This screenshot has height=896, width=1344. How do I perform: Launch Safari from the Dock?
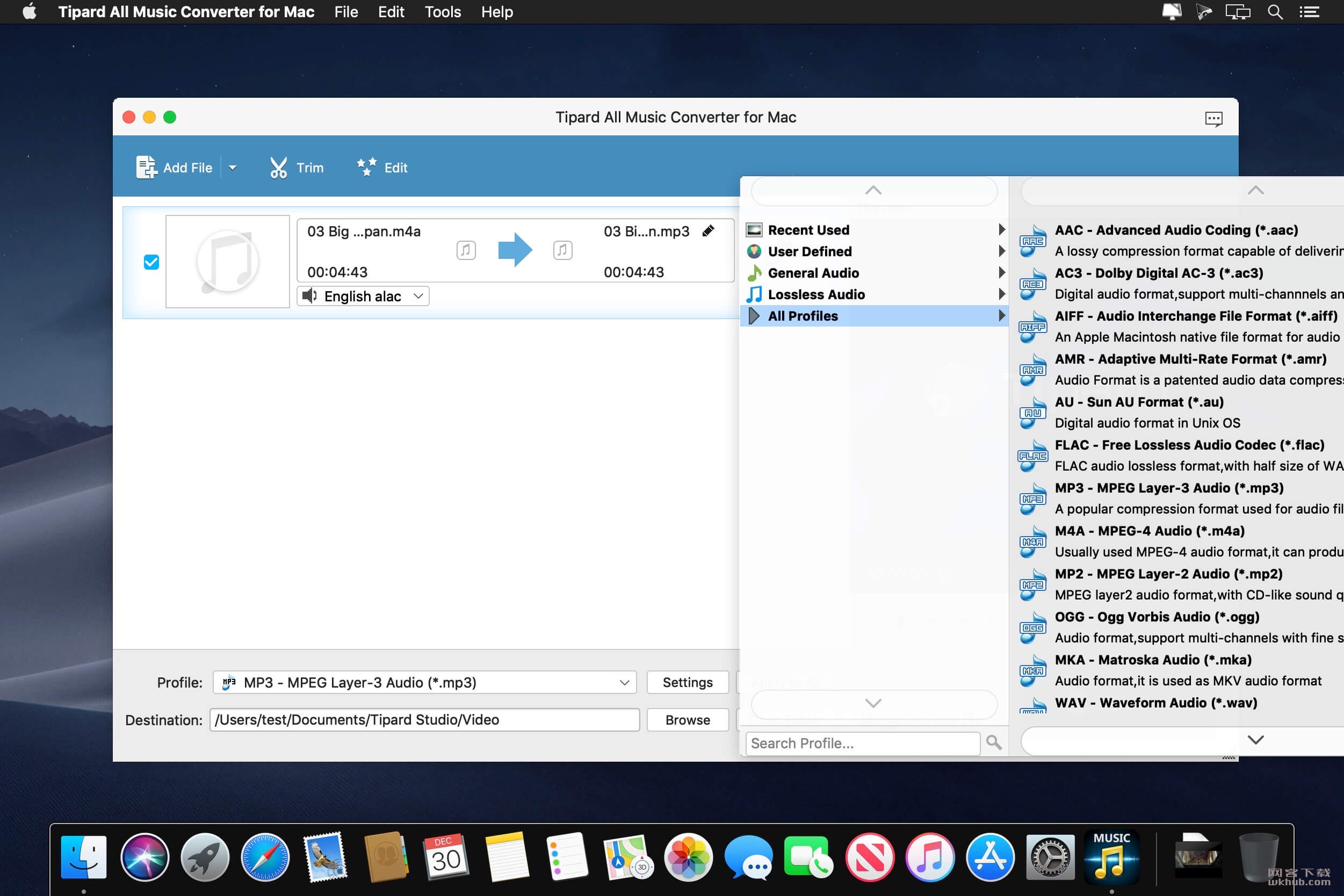coord(265,857)
